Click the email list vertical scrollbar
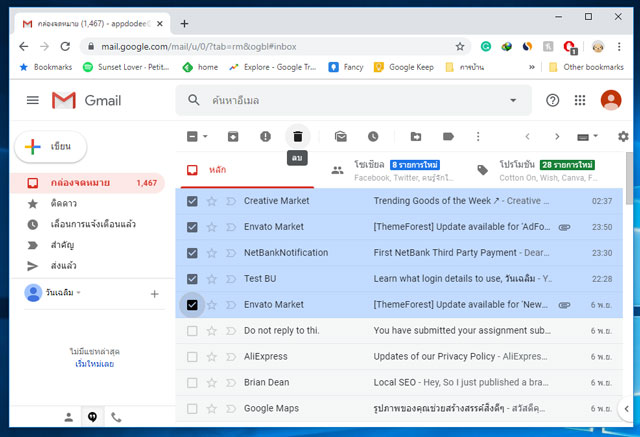This screenshot has height=437, width=640. pyautogui.click(x=629, y=177)
